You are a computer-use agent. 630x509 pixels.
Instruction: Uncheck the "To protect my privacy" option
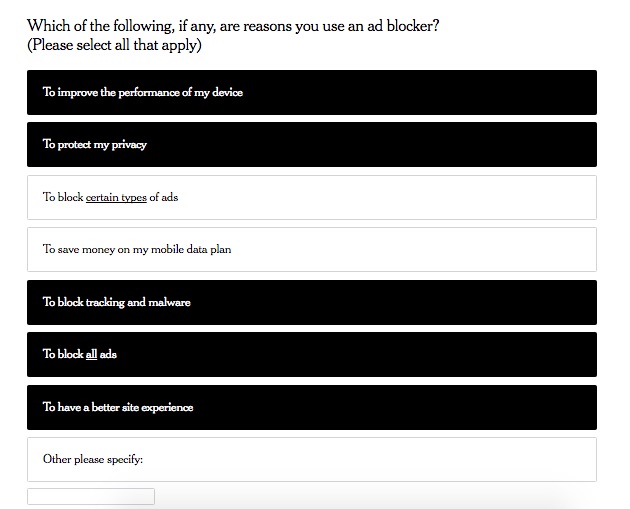[x=311, y=144]
